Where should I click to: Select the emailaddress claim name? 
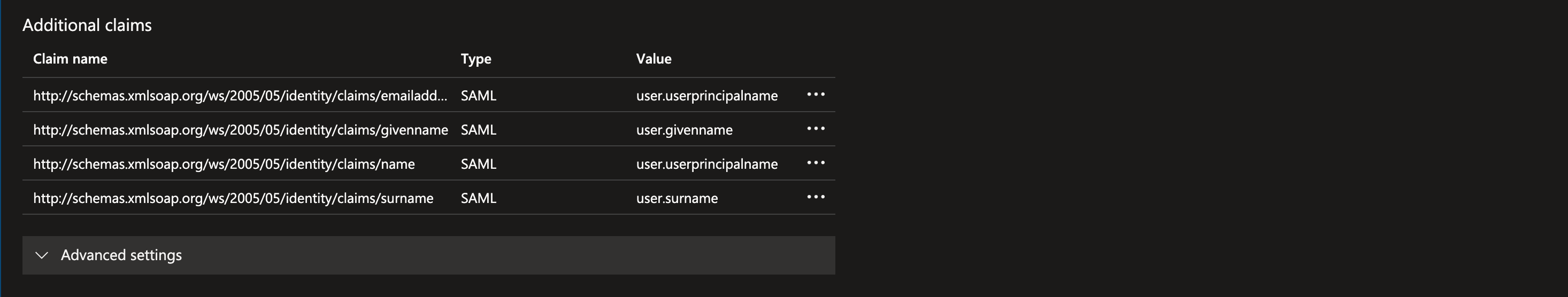click(240, 96)
